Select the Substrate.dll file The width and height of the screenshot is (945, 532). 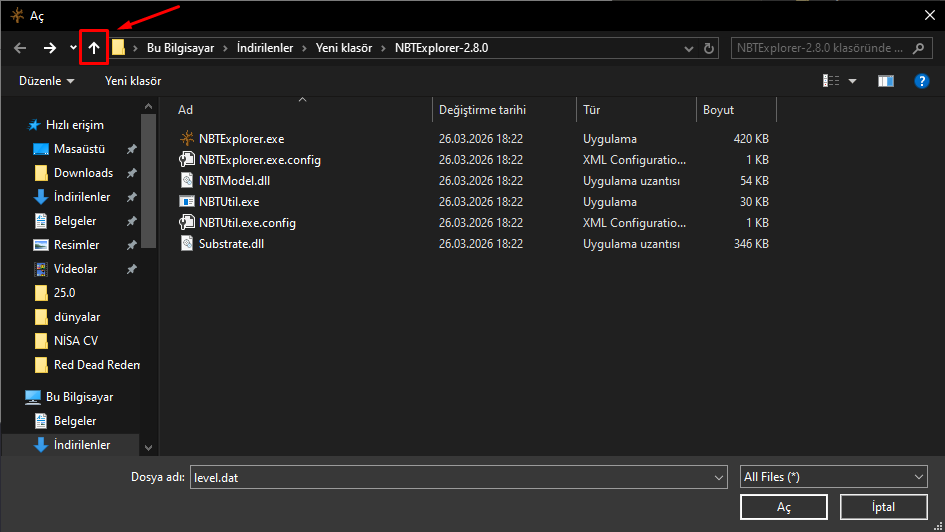[231, 244]
